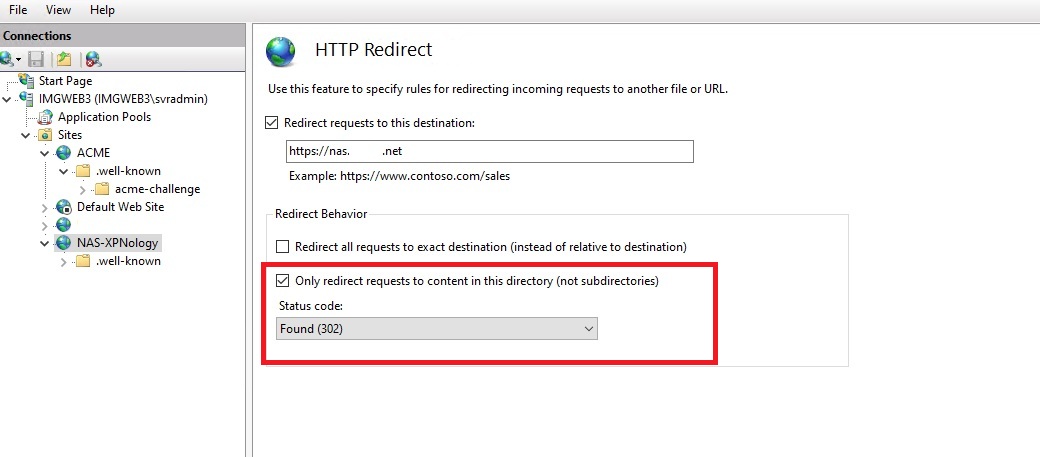Open the acme-challenge folder
Viewport: 1040px width, 457px height.
[x=157, y=189]
